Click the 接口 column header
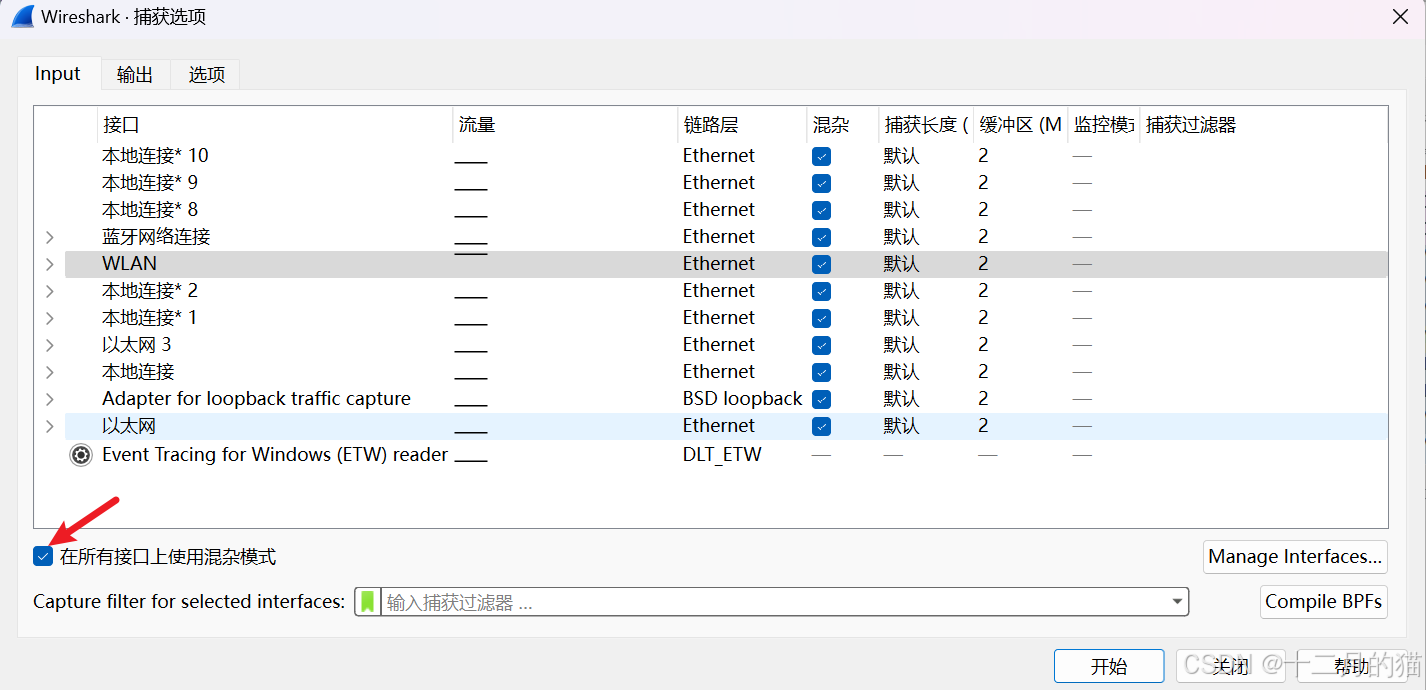Viewport: 1426px width, 690px height. point(275,125)
